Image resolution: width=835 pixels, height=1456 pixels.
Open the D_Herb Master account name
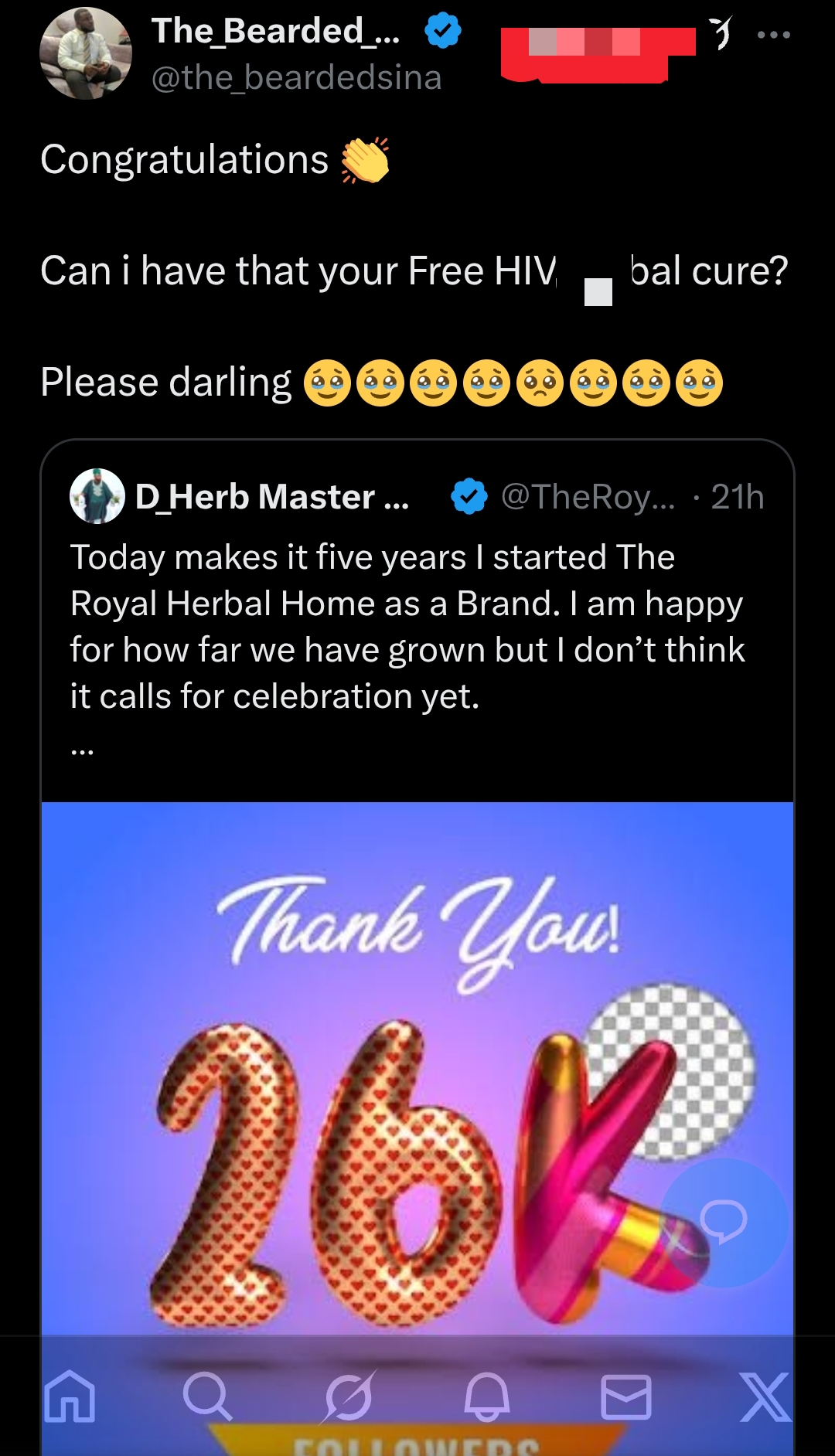click(x=271, y=496)
